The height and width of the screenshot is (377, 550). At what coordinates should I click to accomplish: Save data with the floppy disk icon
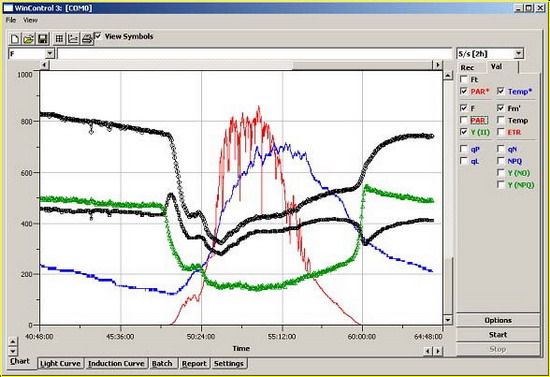pos(42,39)
